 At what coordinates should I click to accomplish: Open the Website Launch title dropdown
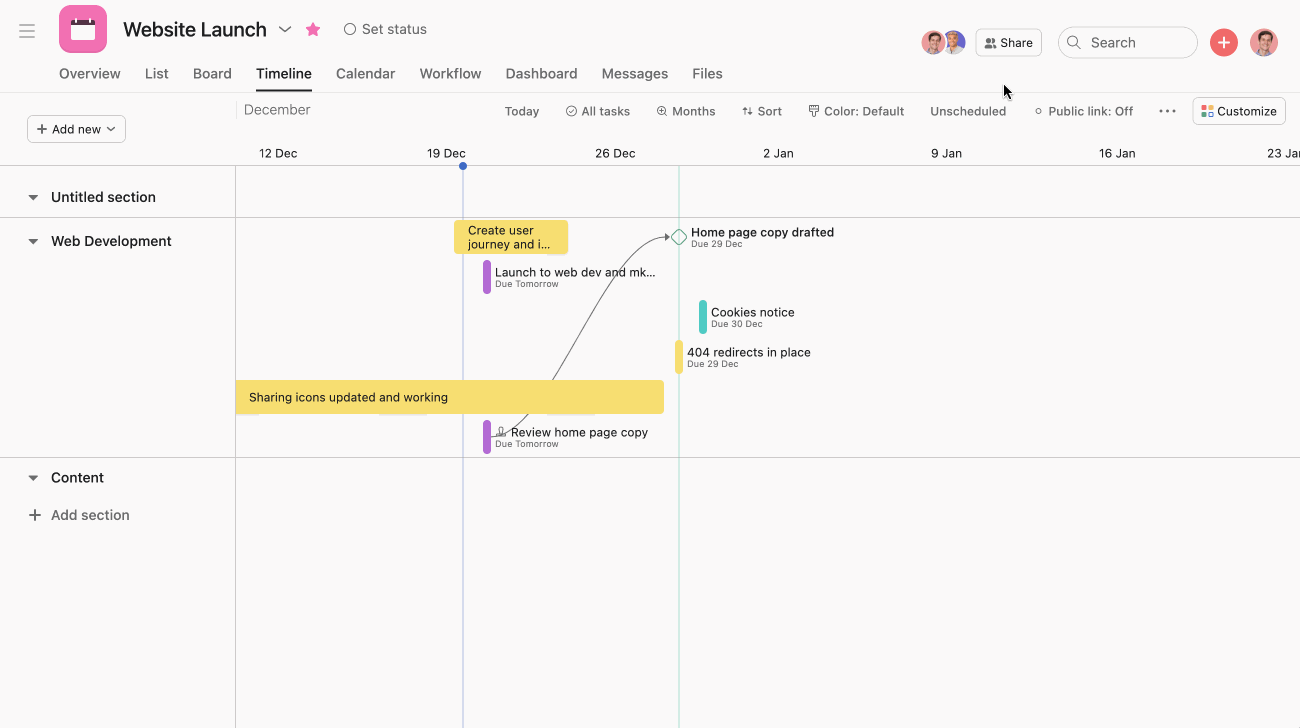point(285,29)
